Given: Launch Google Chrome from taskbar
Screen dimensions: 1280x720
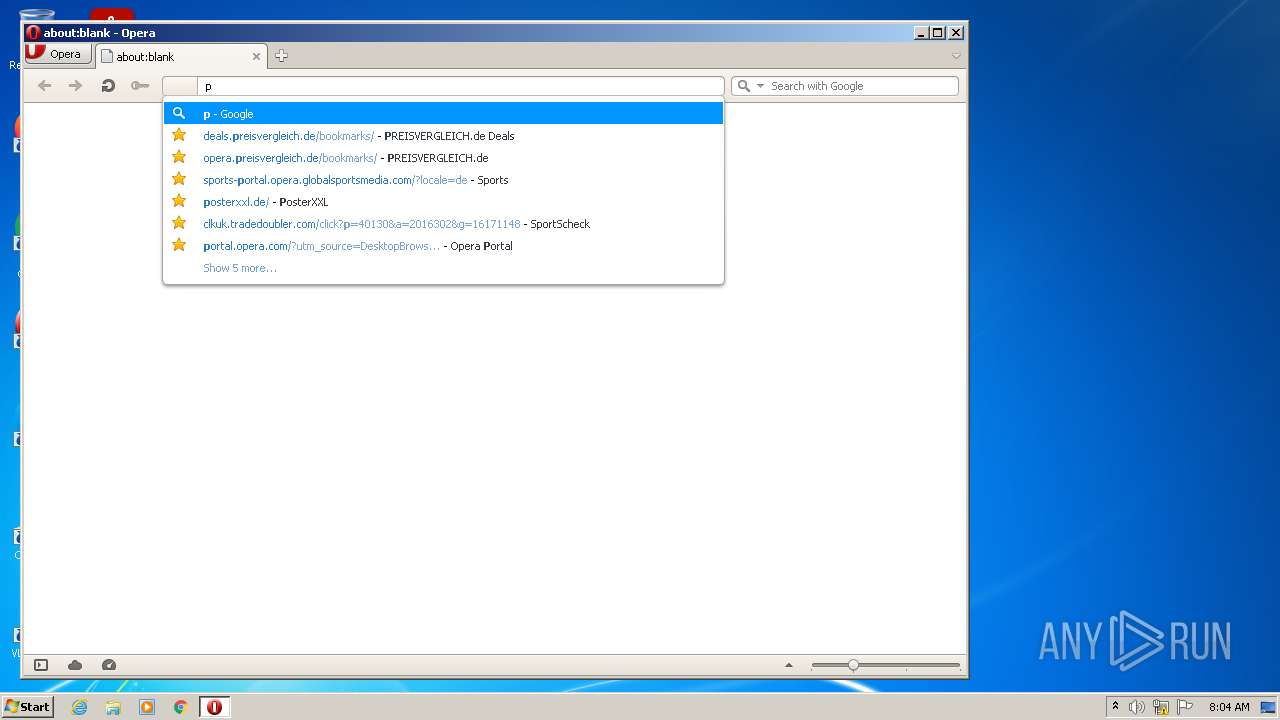Looking at the screenshot, I should (181, 707).
